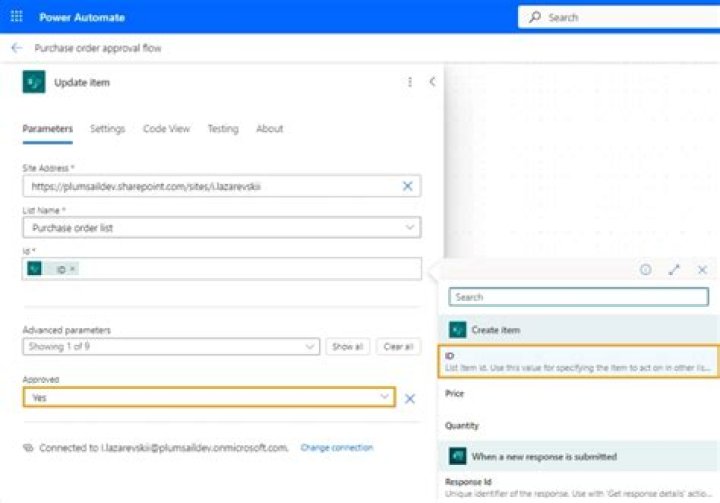Remove the Approved parameter
This screenshot has width=720, height=503.
click(x=410, y=398)
